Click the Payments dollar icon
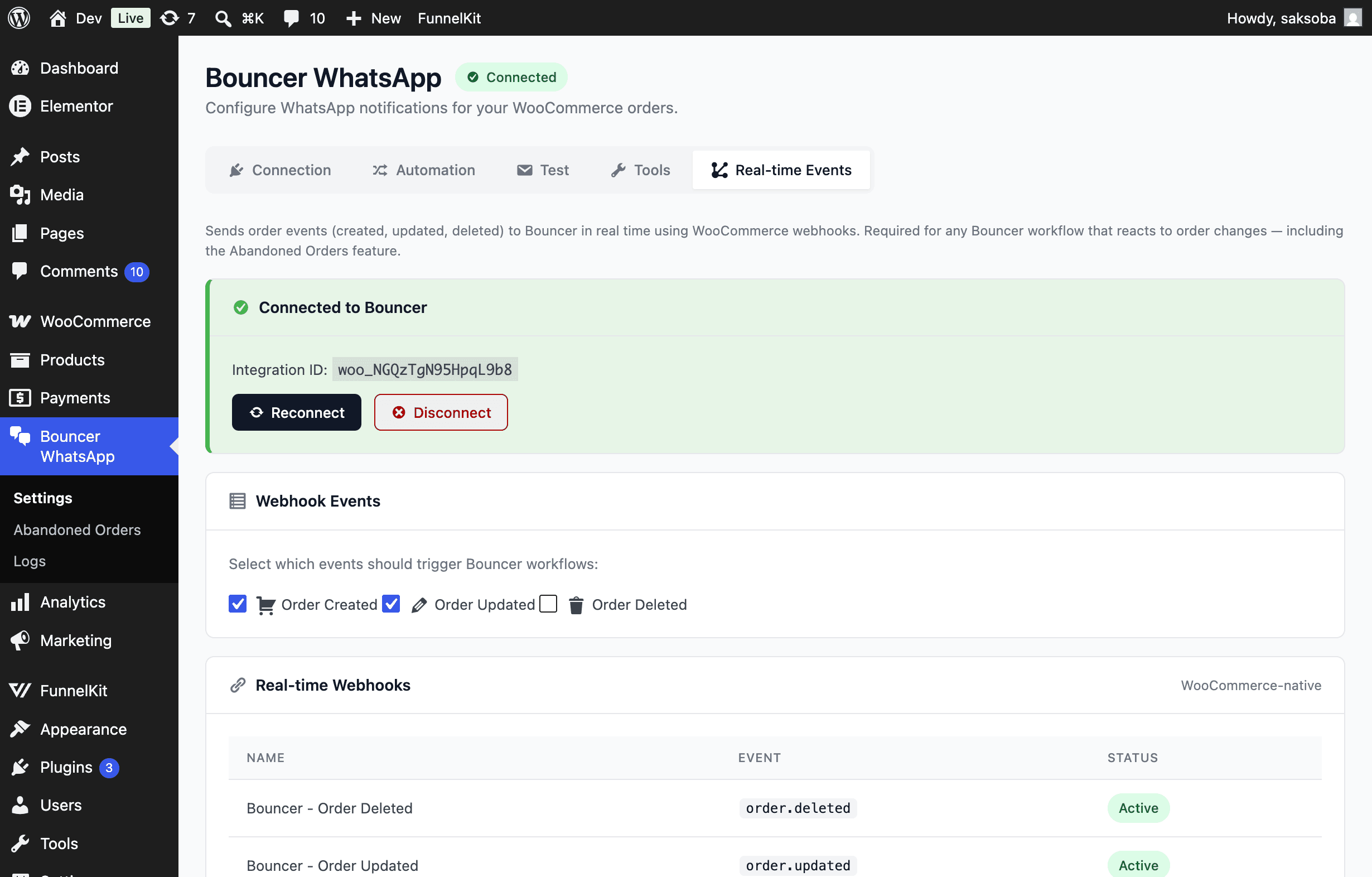Image resolution: width=1372 pixels, height=877 pixels. (x=20, y=398)
